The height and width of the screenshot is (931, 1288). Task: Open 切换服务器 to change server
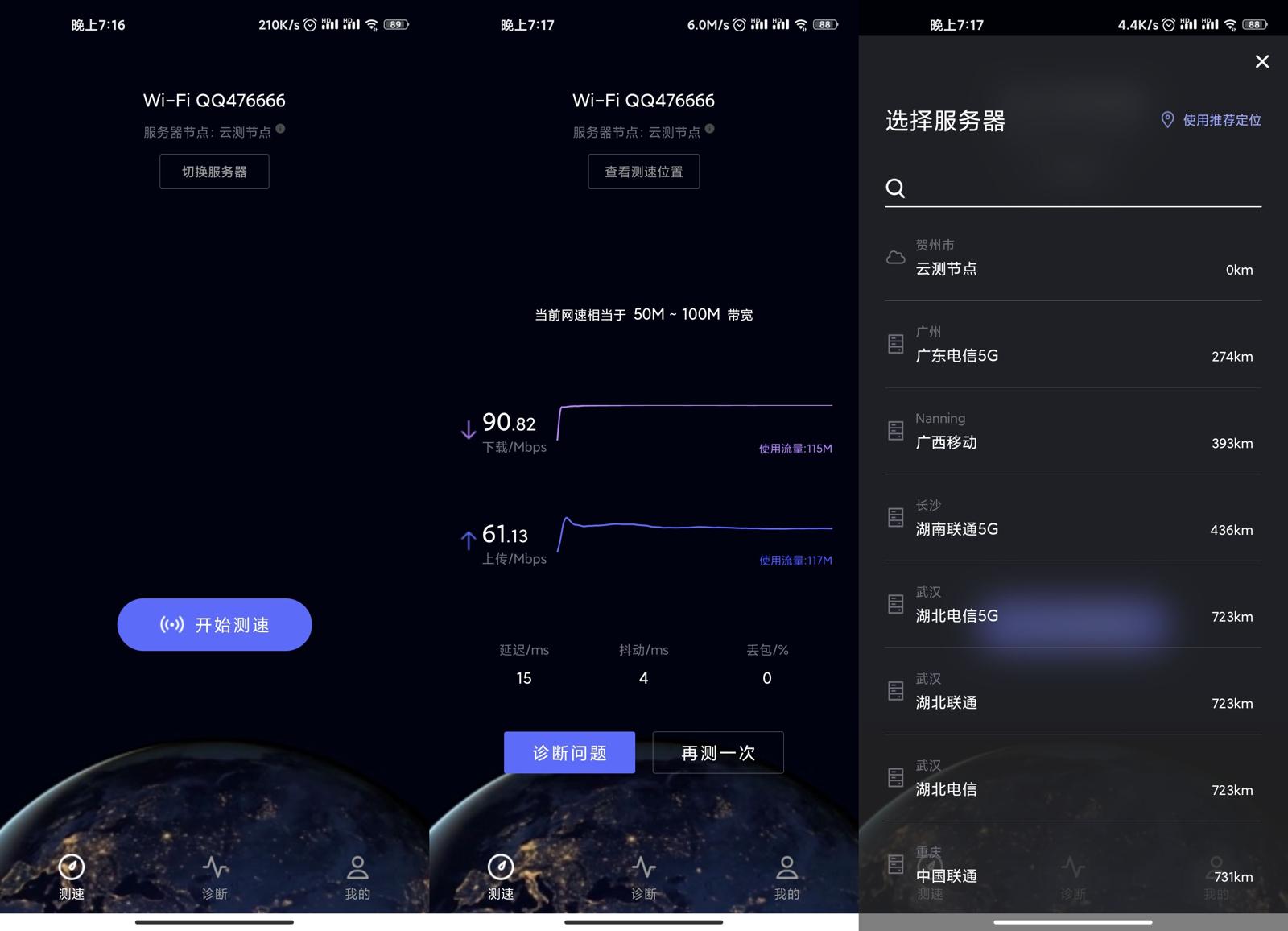tap(214, 171)
